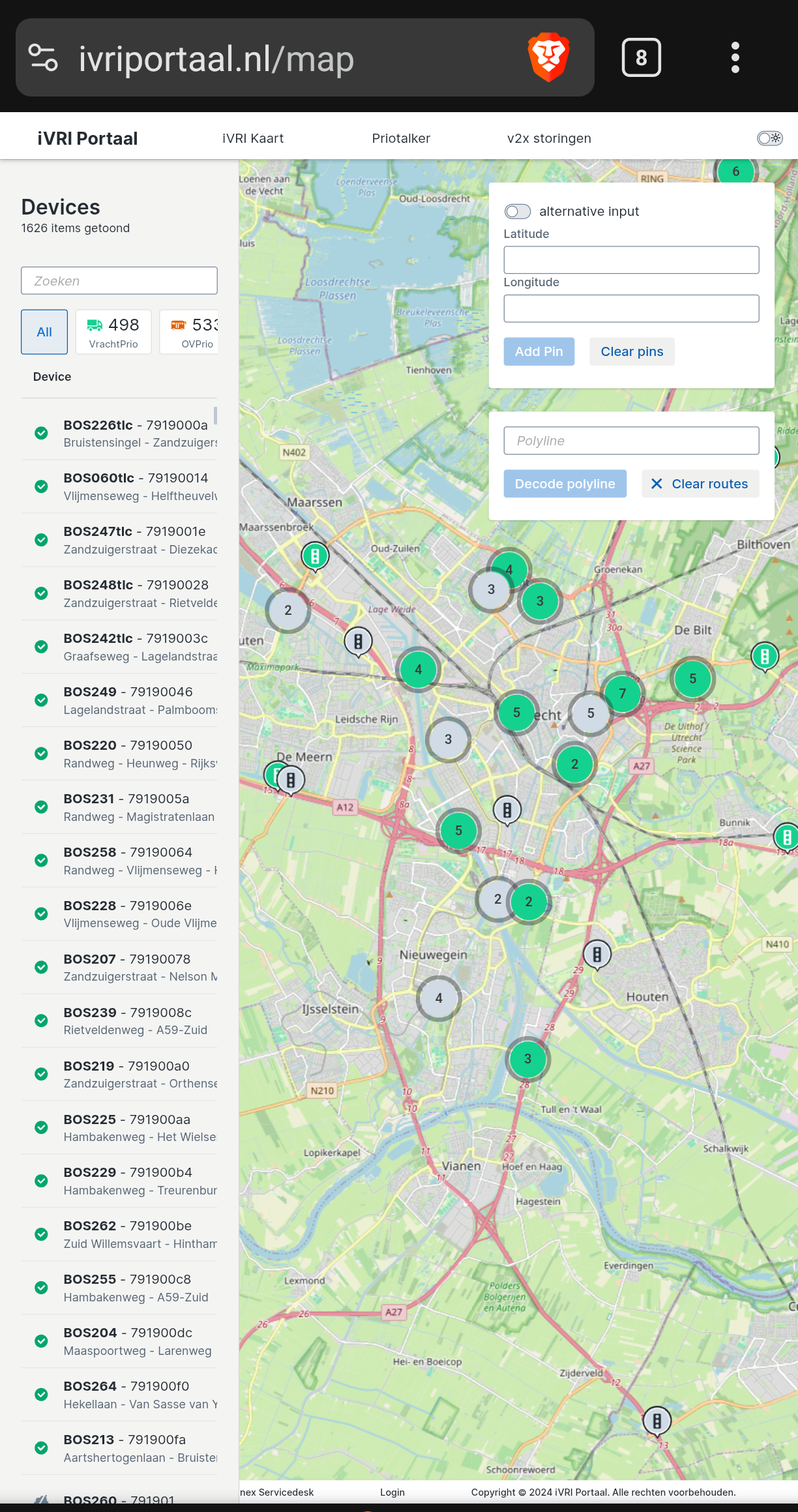This screenshot has width=798, height=1512.
Task: Toggle the dark/light theme switch
Action: pyautogui.click(x=769, y=138)
